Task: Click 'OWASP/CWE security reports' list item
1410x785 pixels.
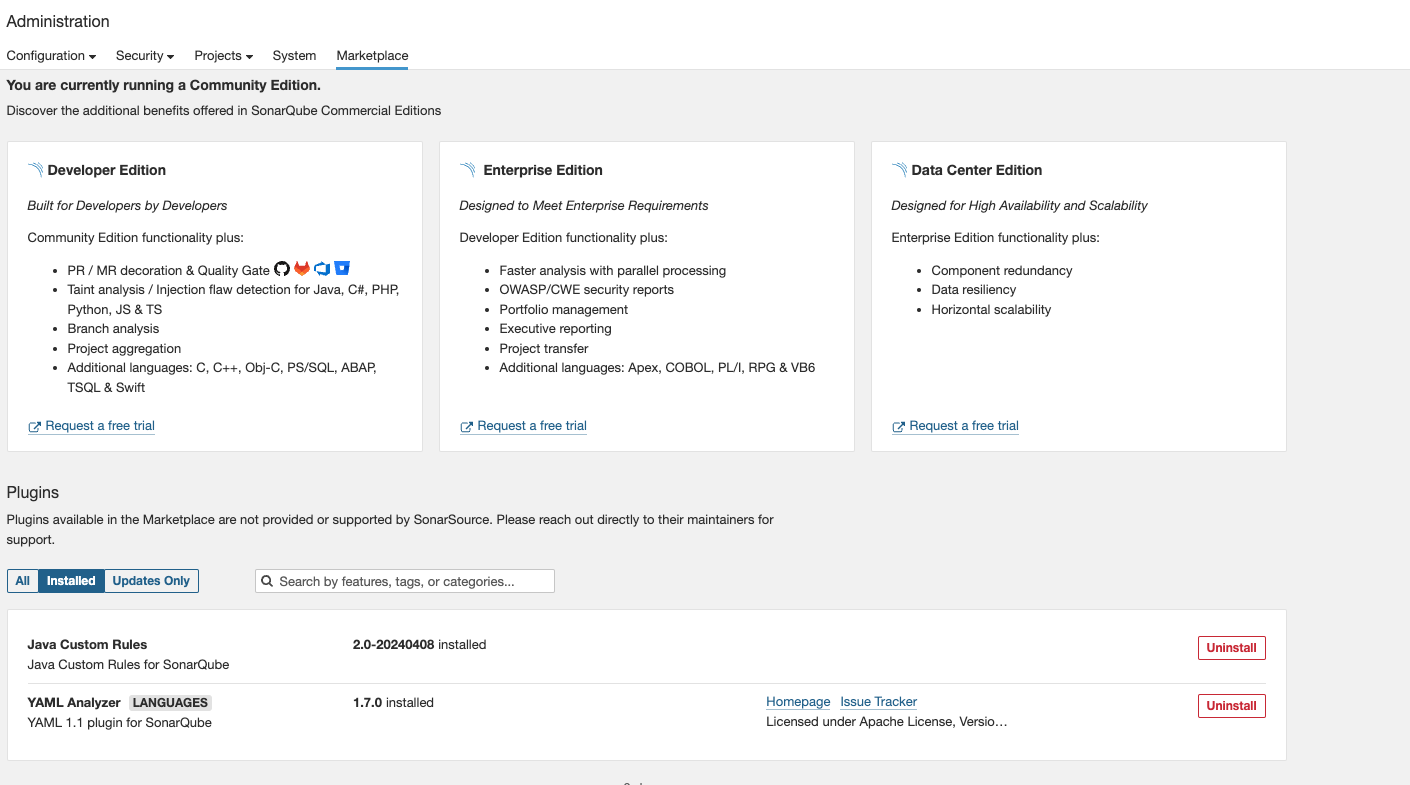Action: (x=587, y=290)
